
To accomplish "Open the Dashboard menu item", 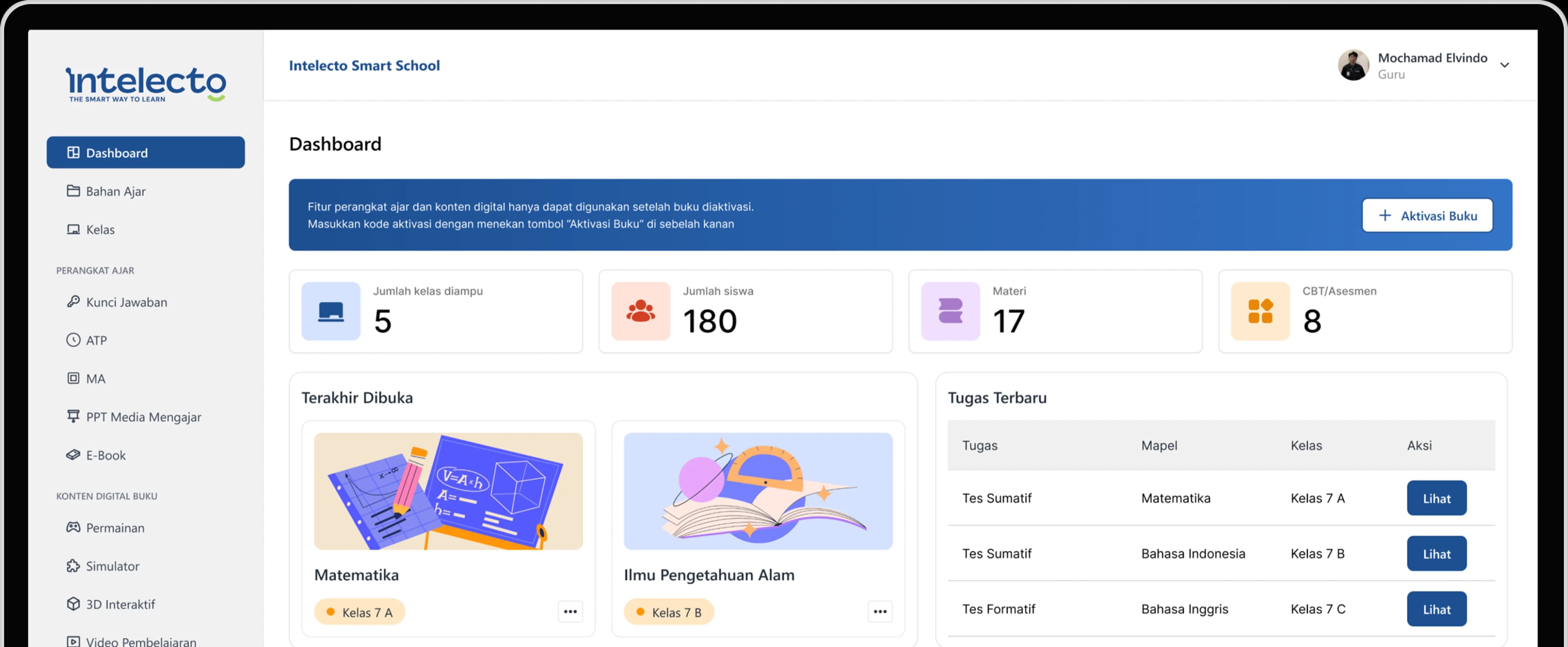I will [x=146, y=152].
